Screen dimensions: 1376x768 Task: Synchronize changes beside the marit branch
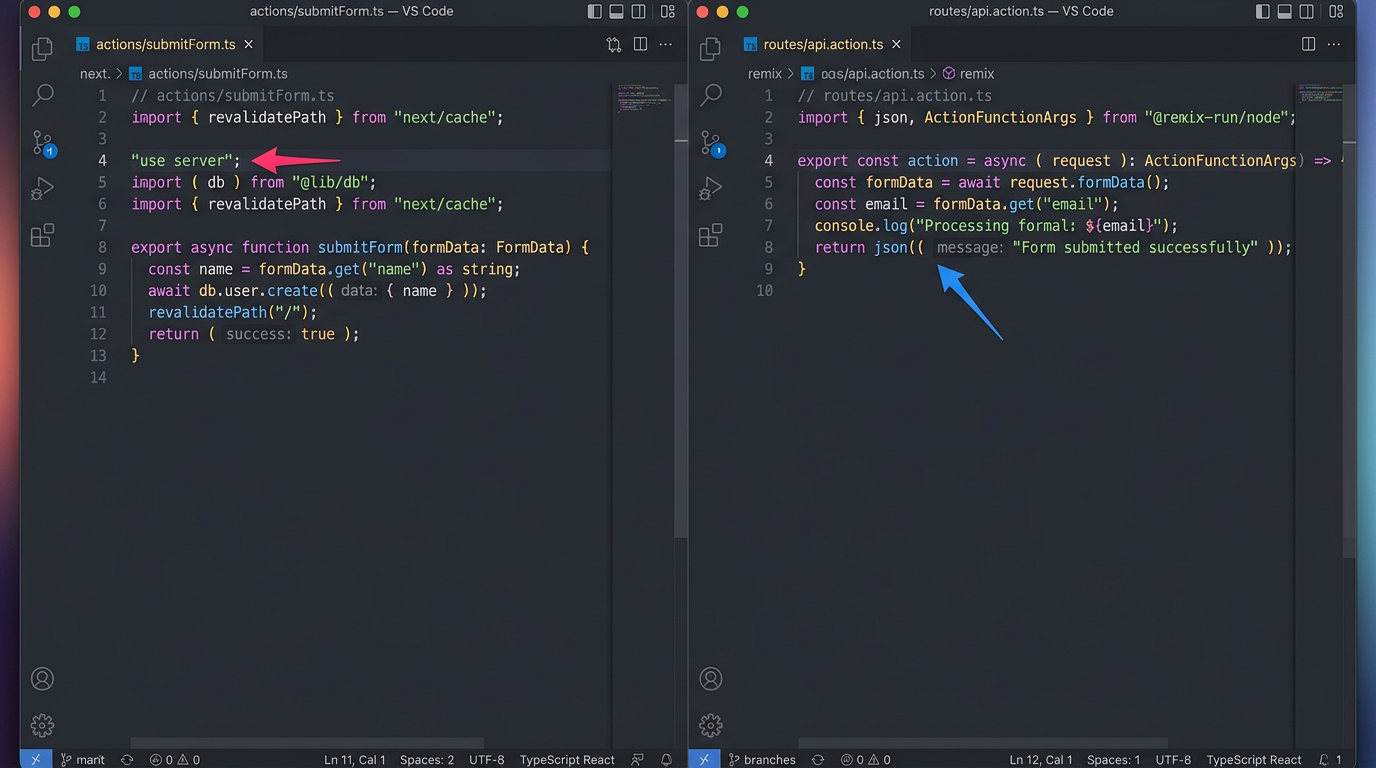click(127, 760)
